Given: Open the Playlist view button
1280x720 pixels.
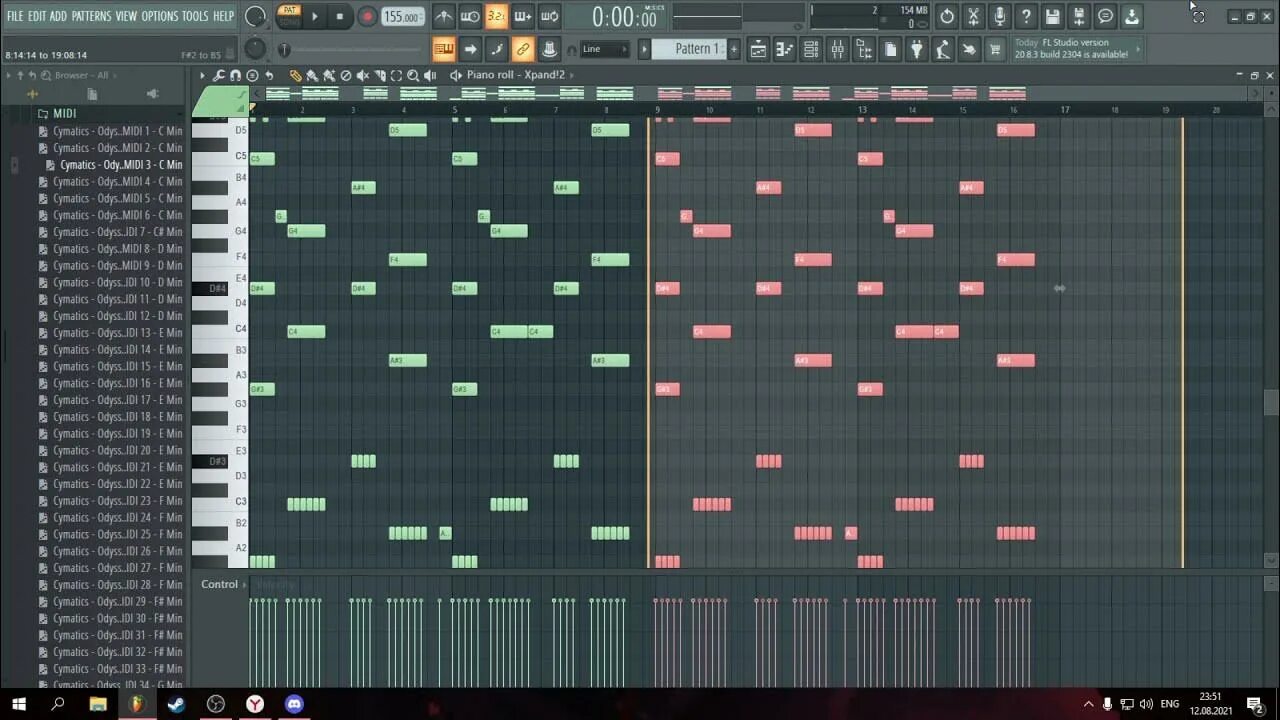Looking at the screenshot, I should pyautogui.click(x=758, y=49).
